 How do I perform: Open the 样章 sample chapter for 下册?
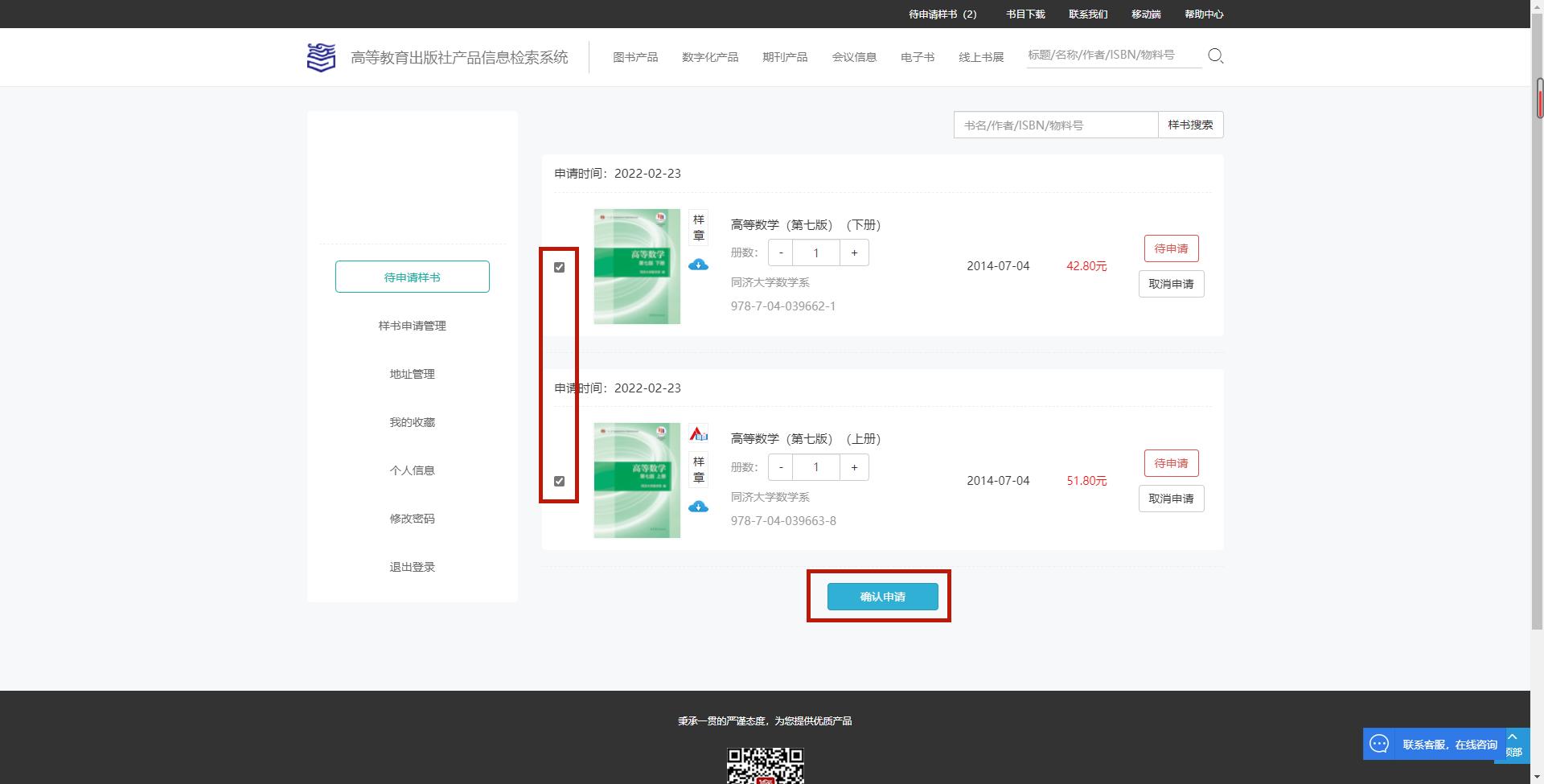[699, 228]
